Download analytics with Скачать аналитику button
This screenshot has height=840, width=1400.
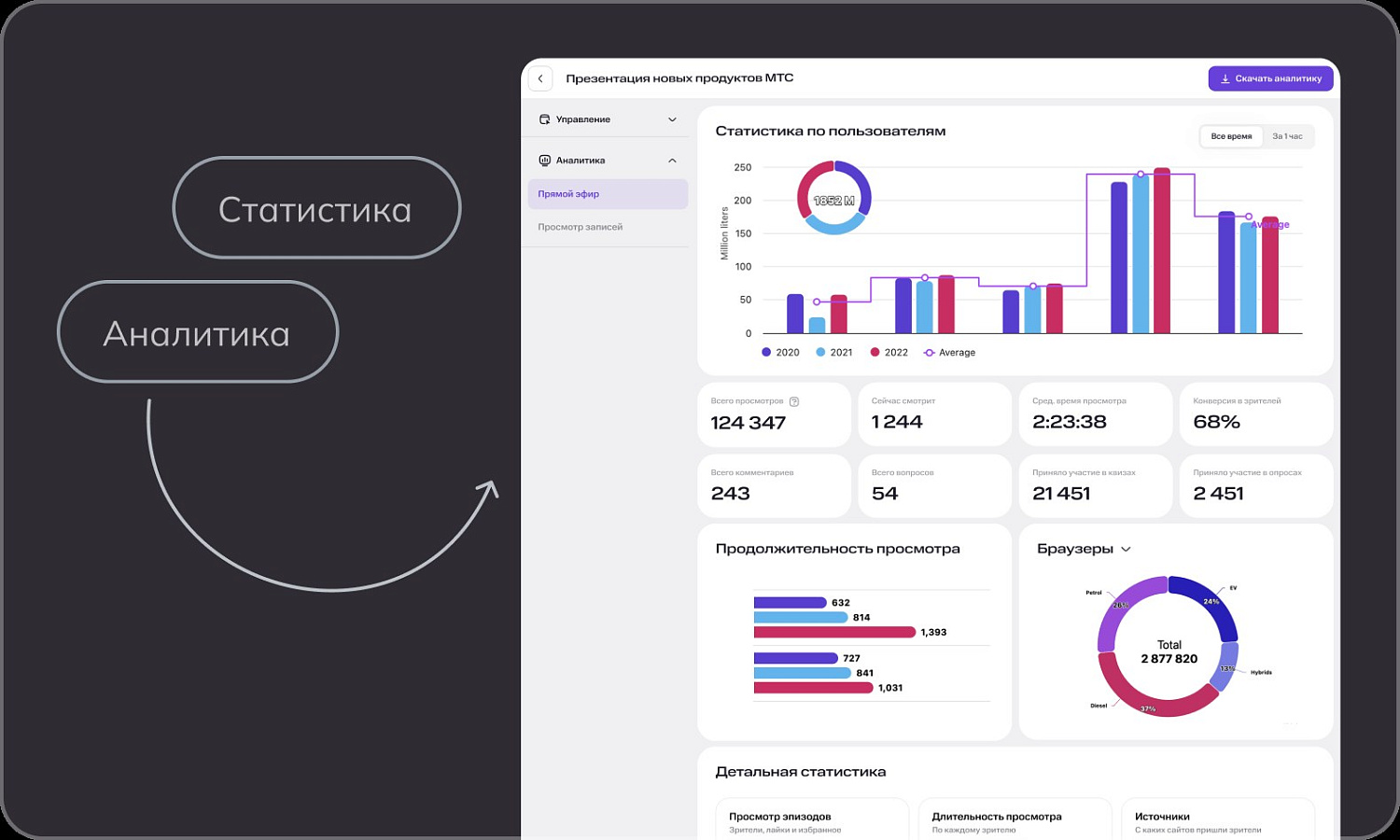click(1270, 78)
